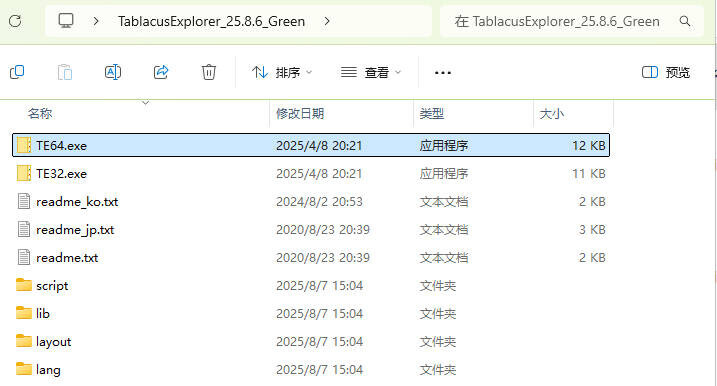Select the lib folder icon
The image size is (717, 386).
pos(24,313)
